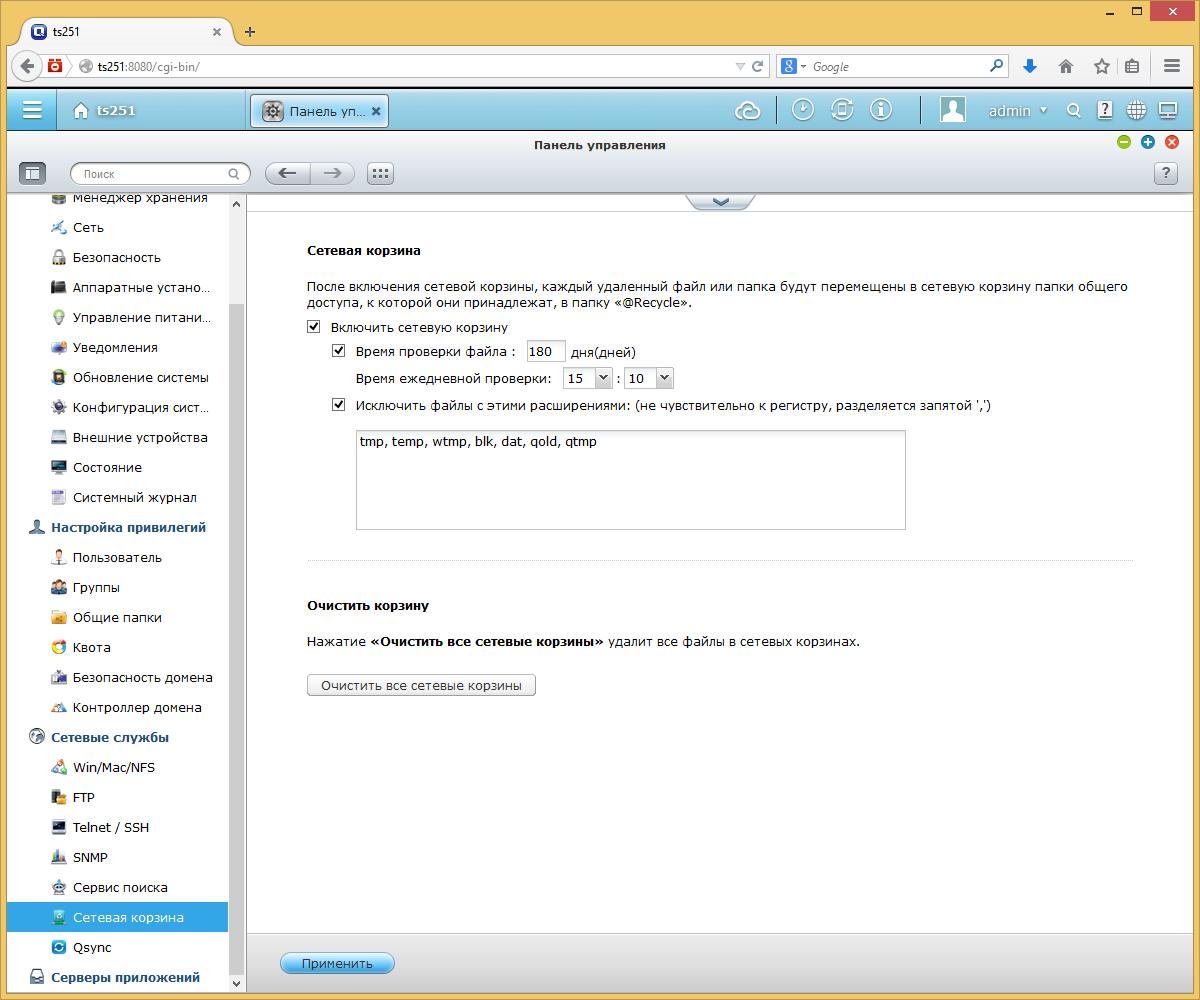Reload the browser page
This screenshot has width=1200, height=1000.
(758, 66)
